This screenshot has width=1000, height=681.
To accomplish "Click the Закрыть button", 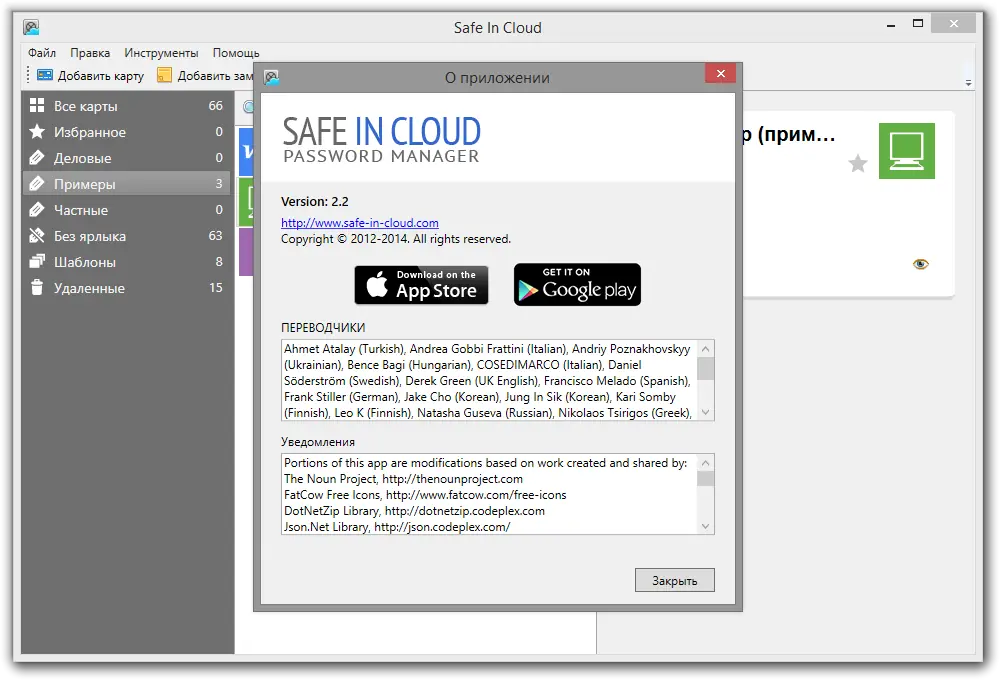I will pyautogui.click(x=674, y=580).
